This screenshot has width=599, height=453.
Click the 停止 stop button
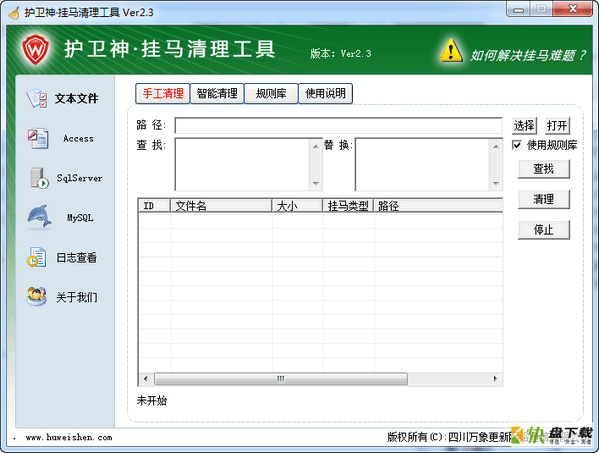point(544,230)
